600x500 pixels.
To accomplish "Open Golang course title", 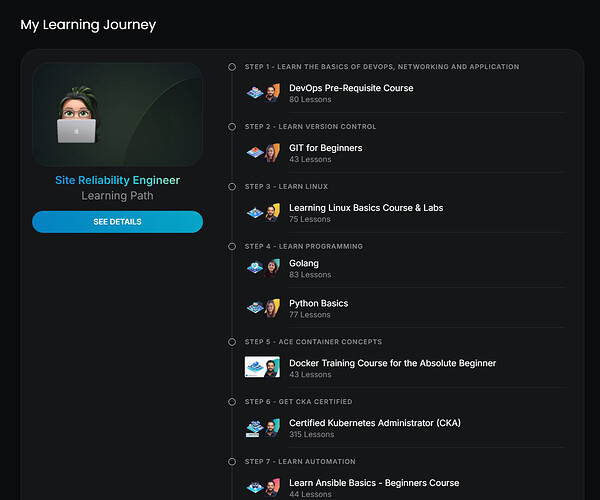I will click(304, 264).
